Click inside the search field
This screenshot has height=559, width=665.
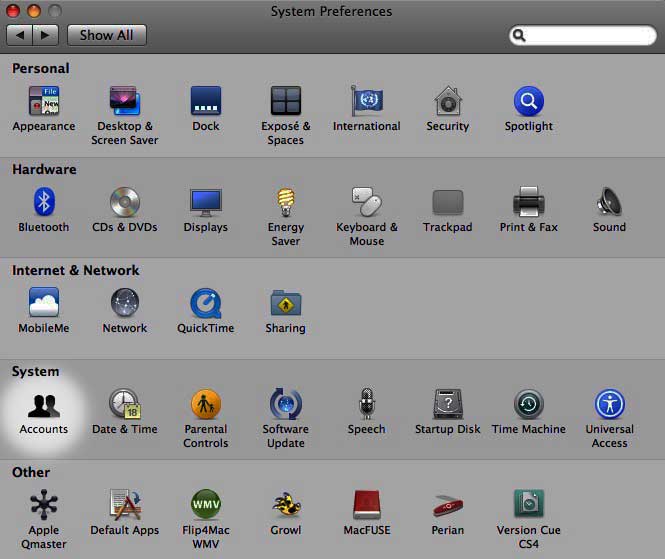point(583,35)
